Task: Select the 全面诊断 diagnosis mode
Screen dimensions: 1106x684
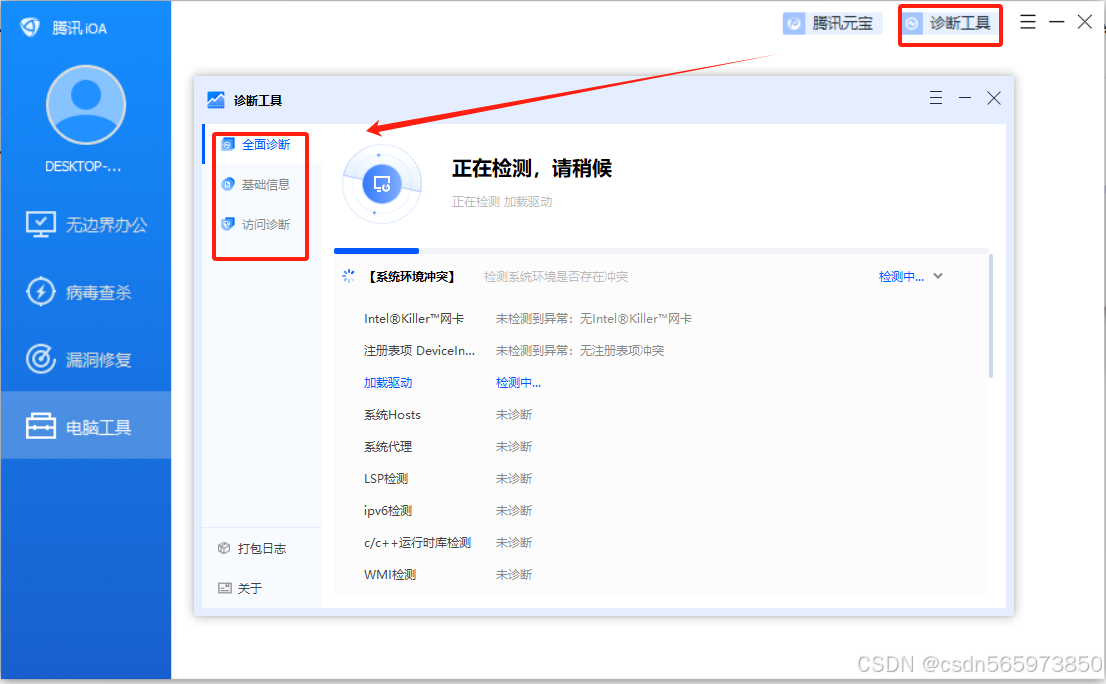Action: [x=262, y=144]
